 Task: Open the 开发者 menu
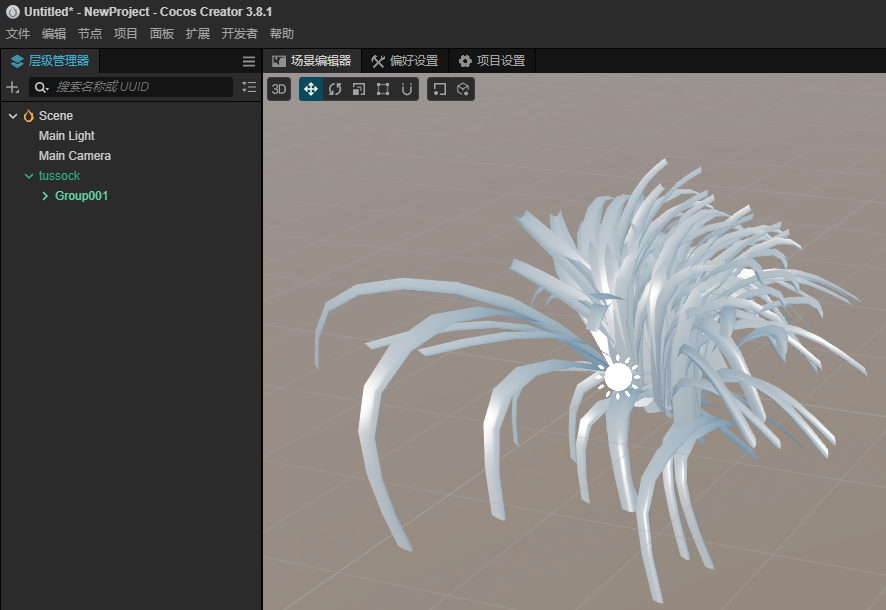[x=240, y=34]
